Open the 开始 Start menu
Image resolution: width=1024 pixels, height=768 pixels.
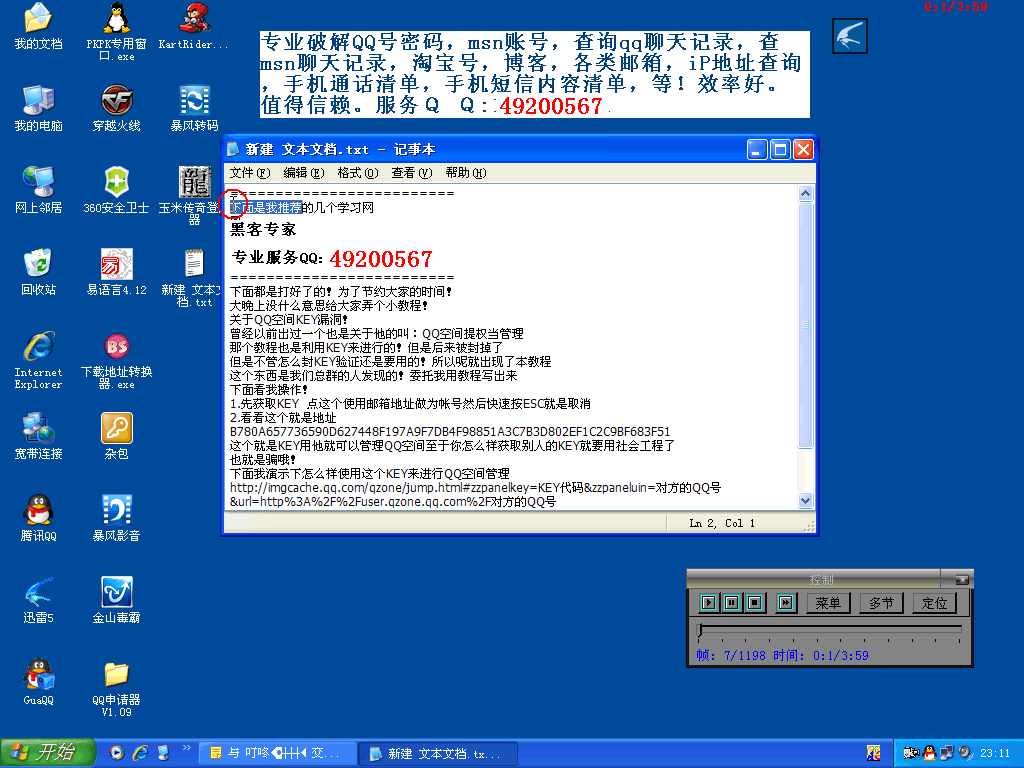click(47, 753)
